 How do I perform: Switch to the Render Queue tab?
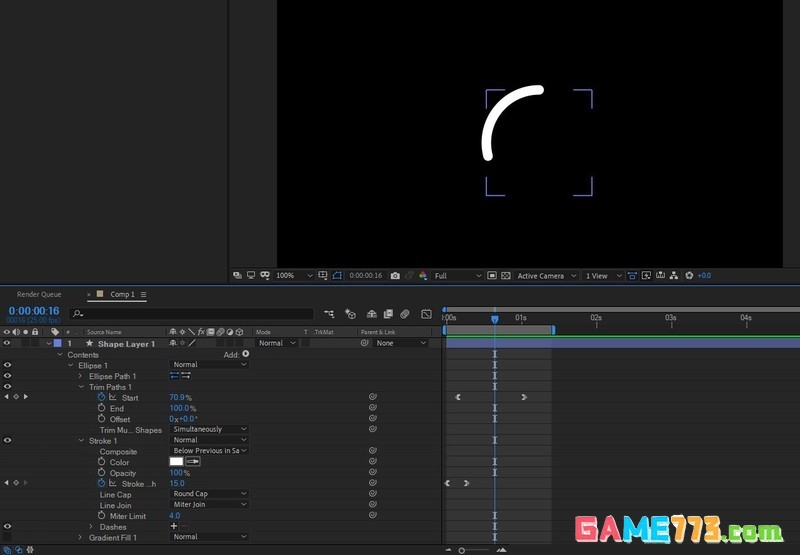point(39,295)
